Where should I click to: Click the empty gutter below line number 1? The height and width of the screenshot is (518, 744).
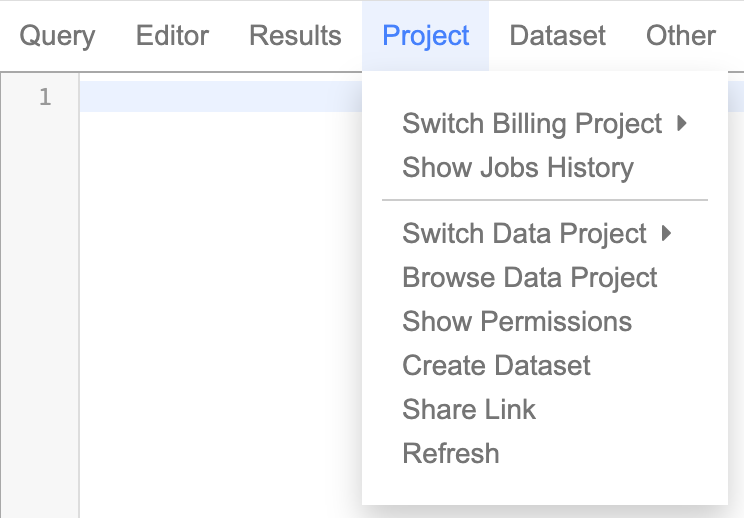point(40,300)
